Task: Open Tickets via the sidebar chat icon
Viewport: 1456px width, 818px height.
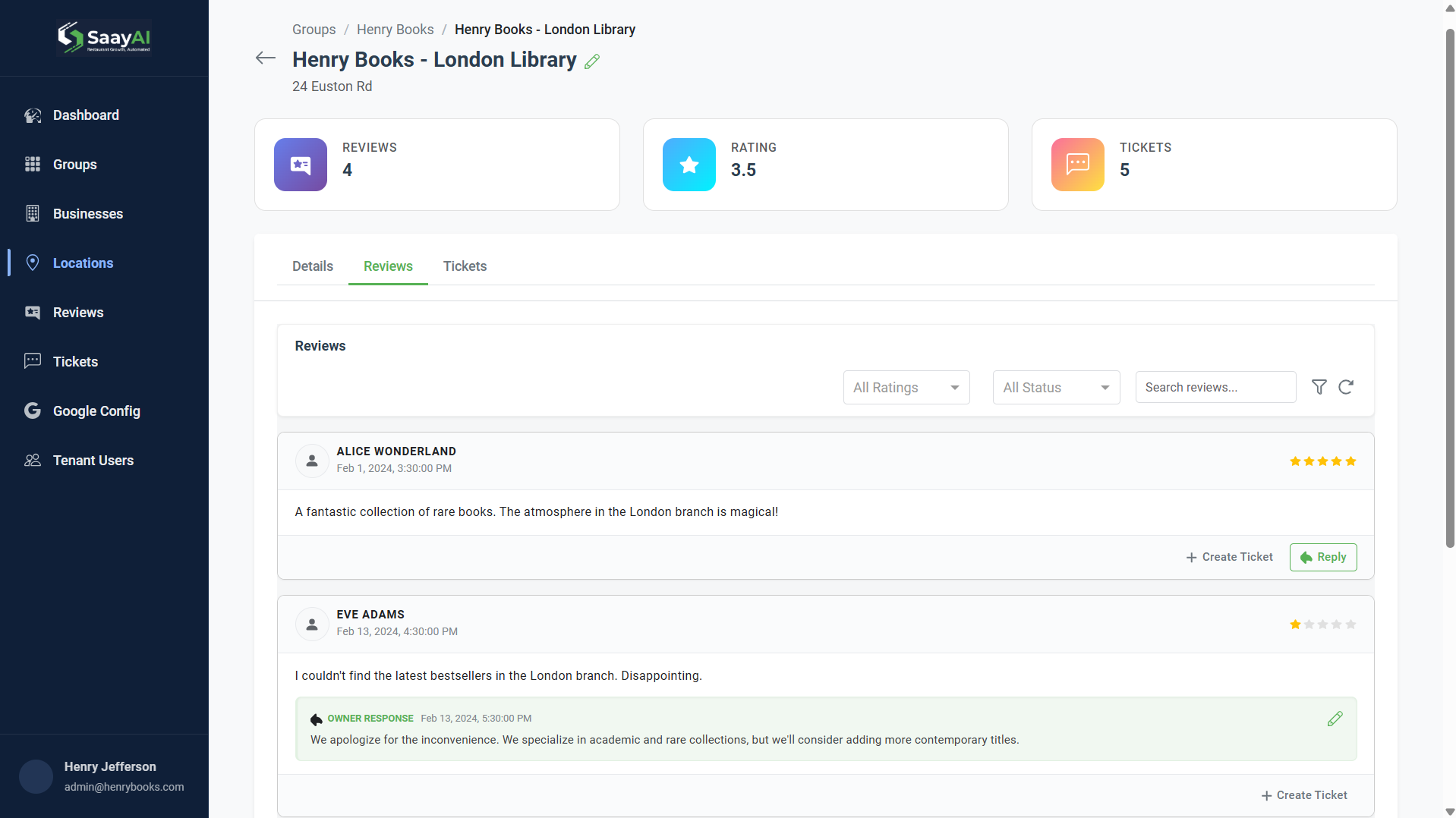Action: [33, 361]
